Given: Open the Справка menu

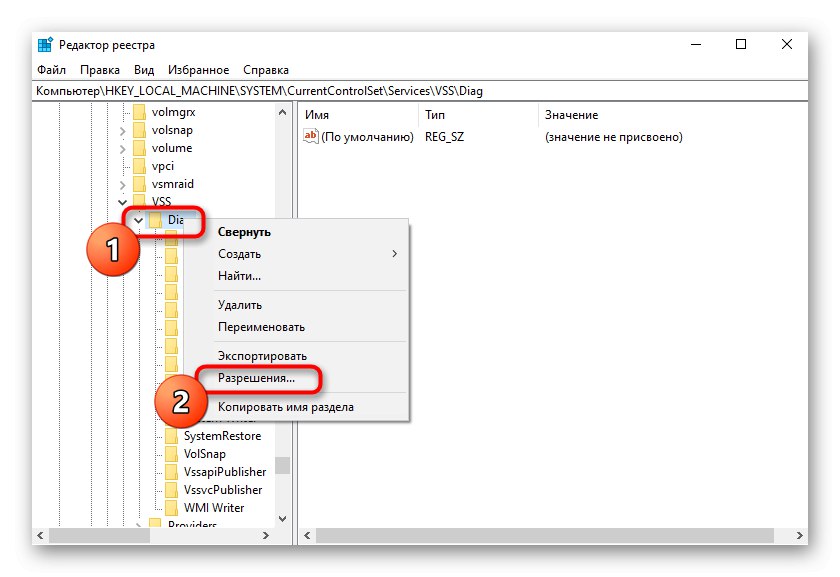Looking at the screenshot, I should point(266,70).
